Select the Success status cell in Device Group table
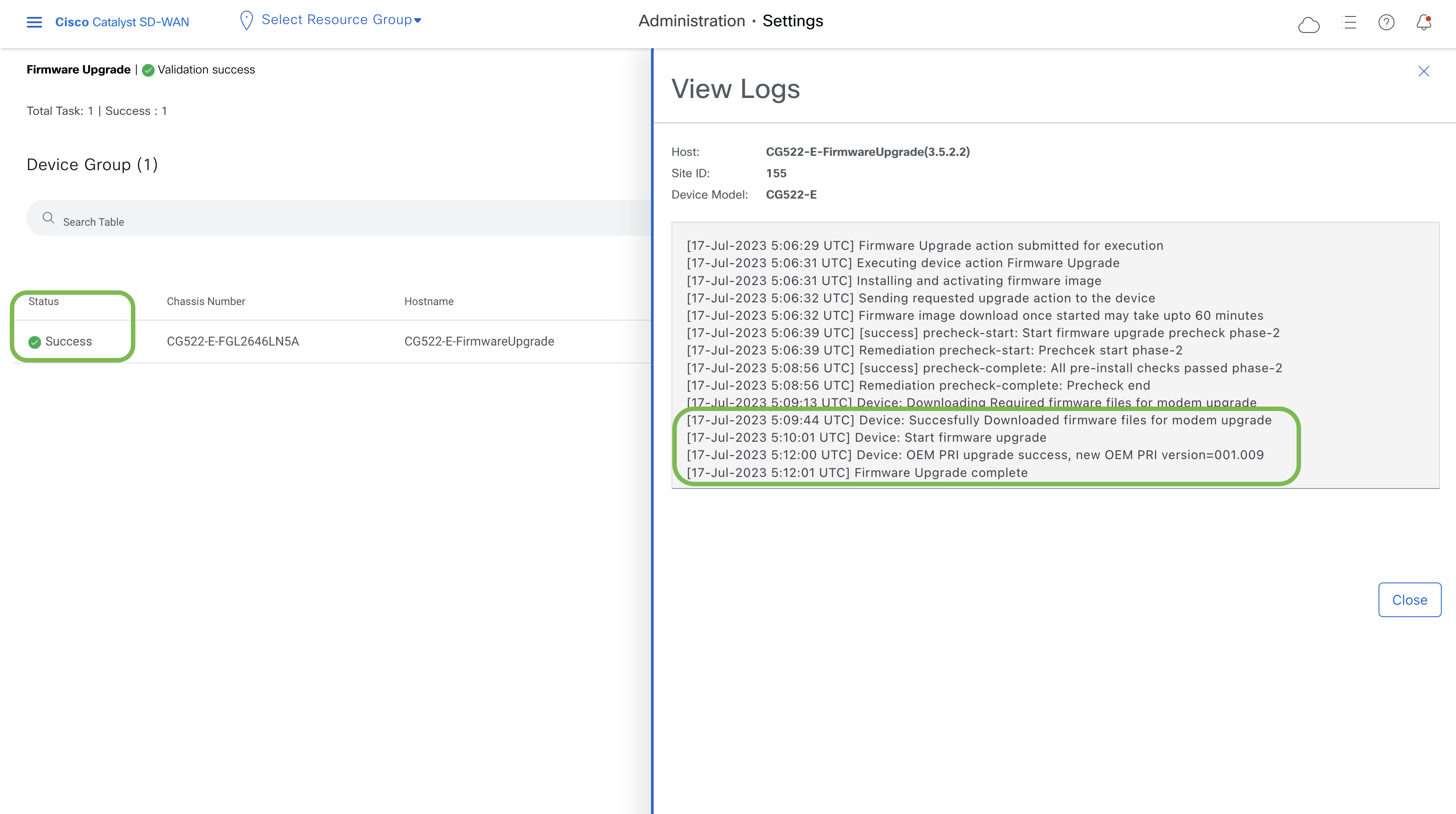The height and width of the screenshot is (814, 1456). [x=68, y=342]
